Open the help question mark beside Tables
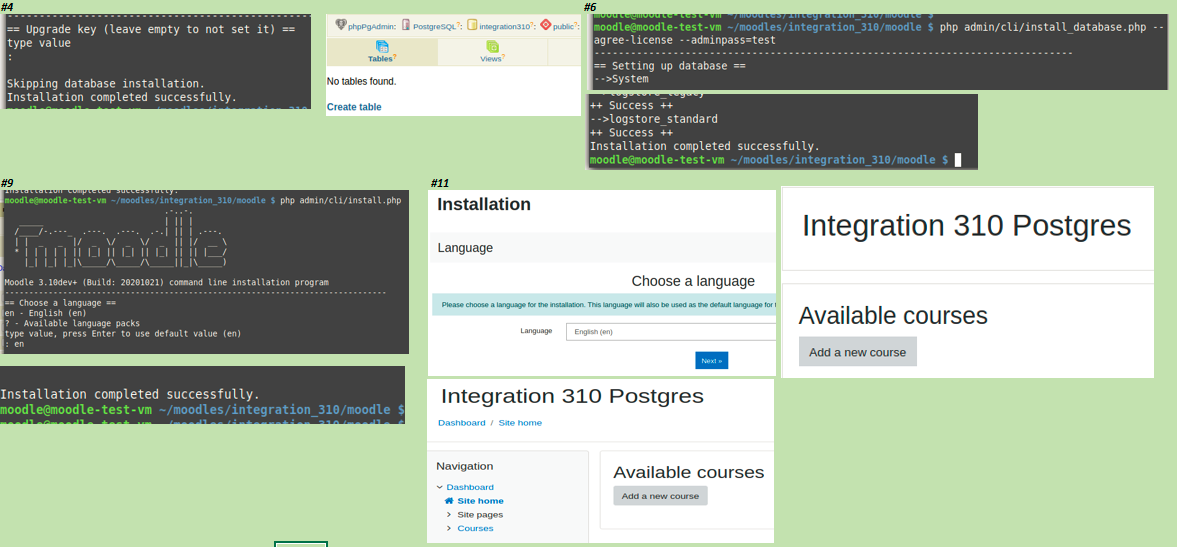The image size is (1177, 547). coord(395,57)
